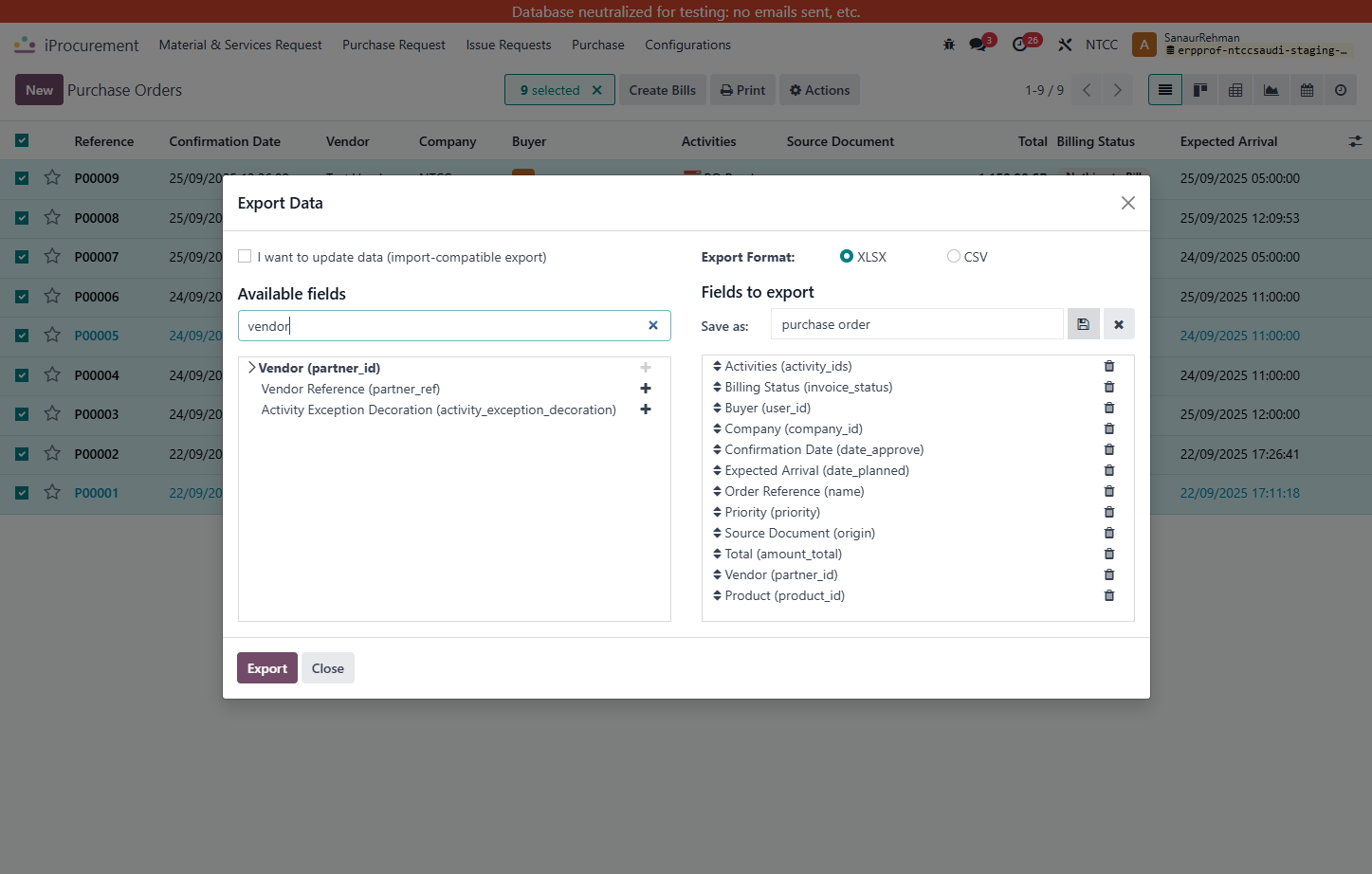
Task: Go to previous page arrow in pager
Action: (1088, 90)
